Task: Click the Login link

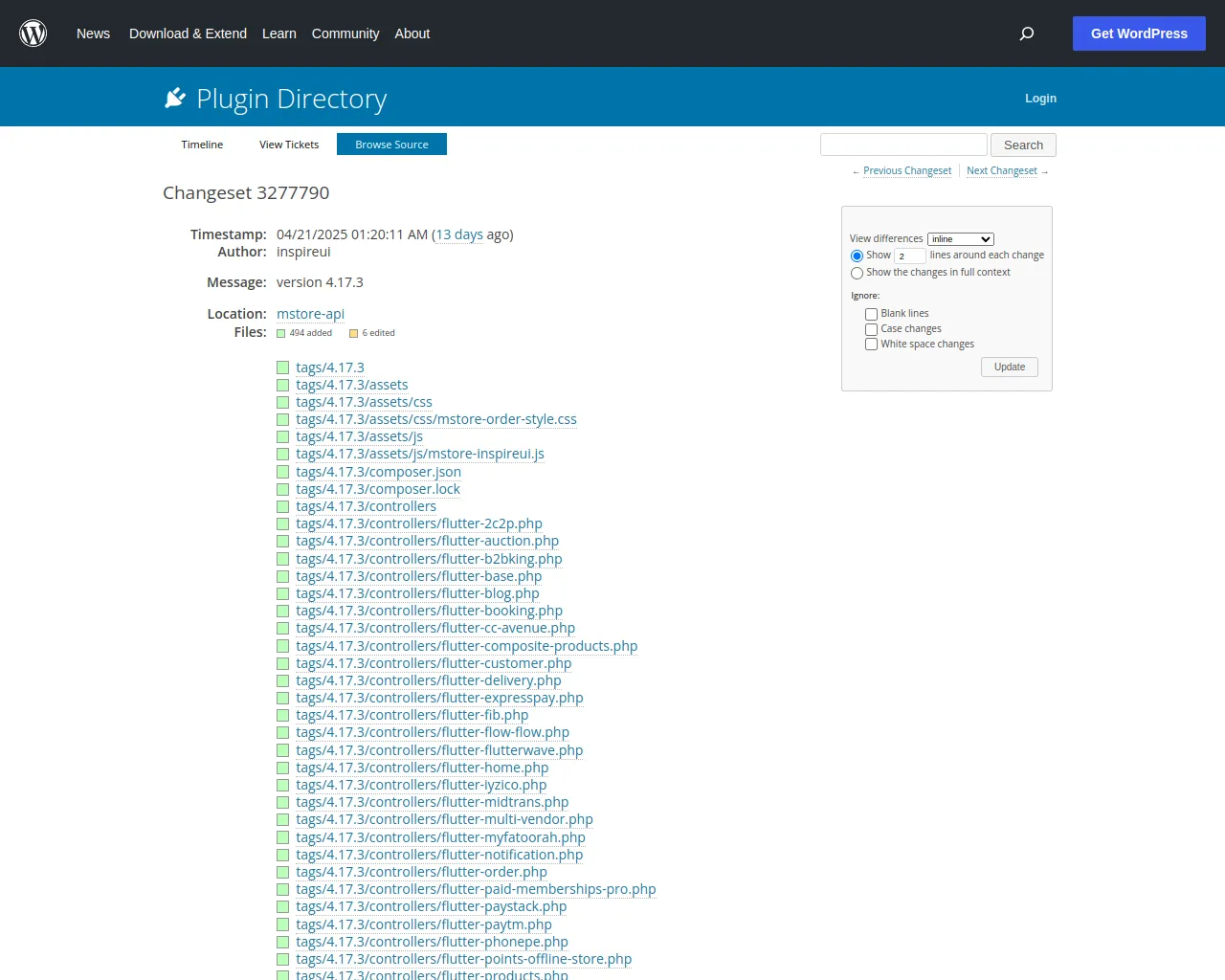Action: (x=1040, y=99)
